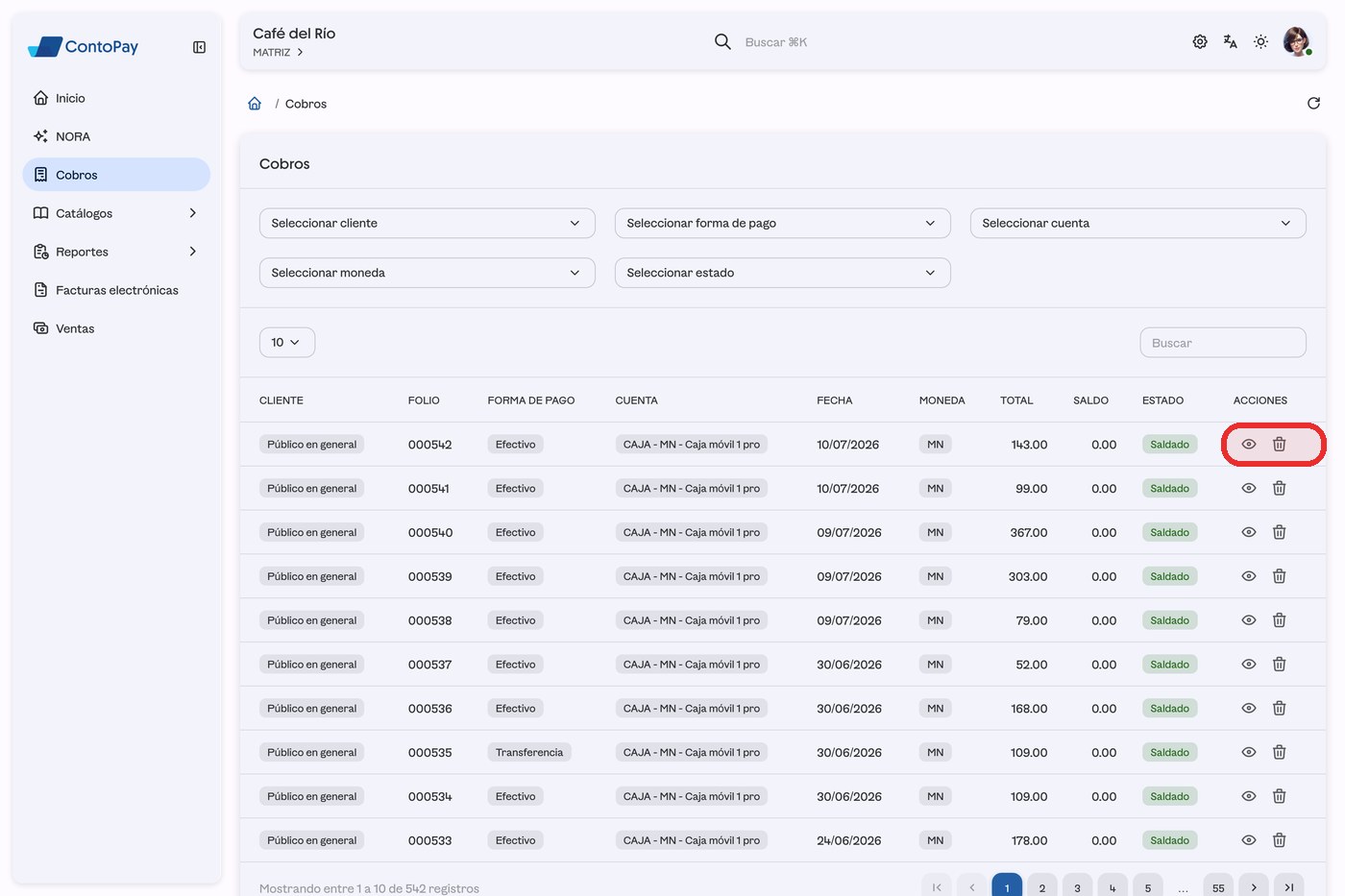Click the global Buscar ⌘K search field
The height and width of the screenshot is (896, 1345).
click(776, 42)
